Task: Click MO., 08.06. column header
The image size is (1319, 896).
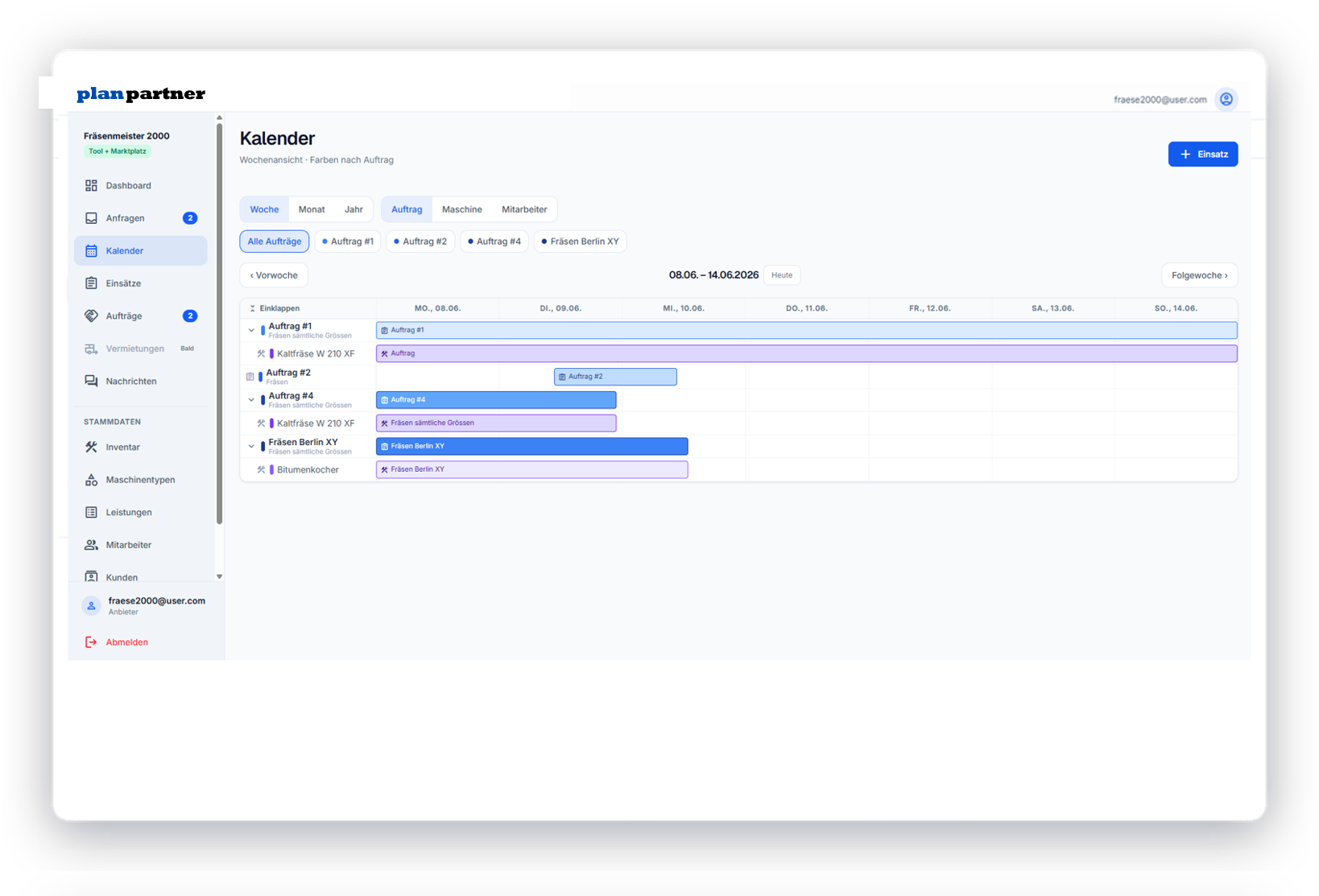Action: click(x=437, y=308)
